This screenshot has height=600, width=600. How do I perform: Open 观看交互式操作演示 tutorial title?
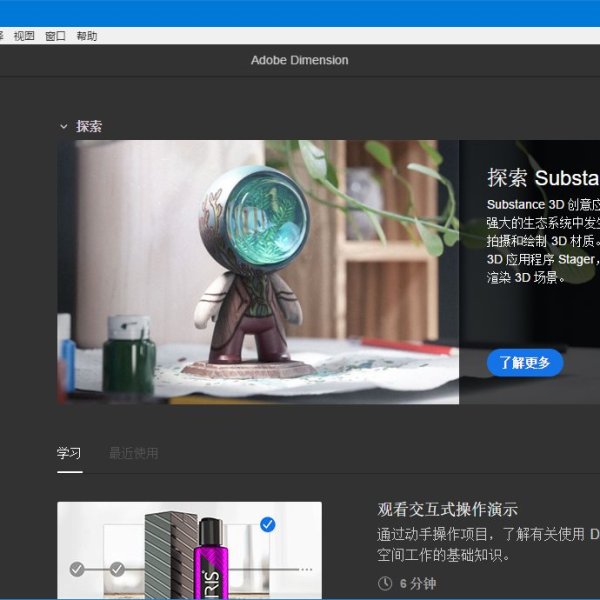pyautogui.click(x=447, y=510)
